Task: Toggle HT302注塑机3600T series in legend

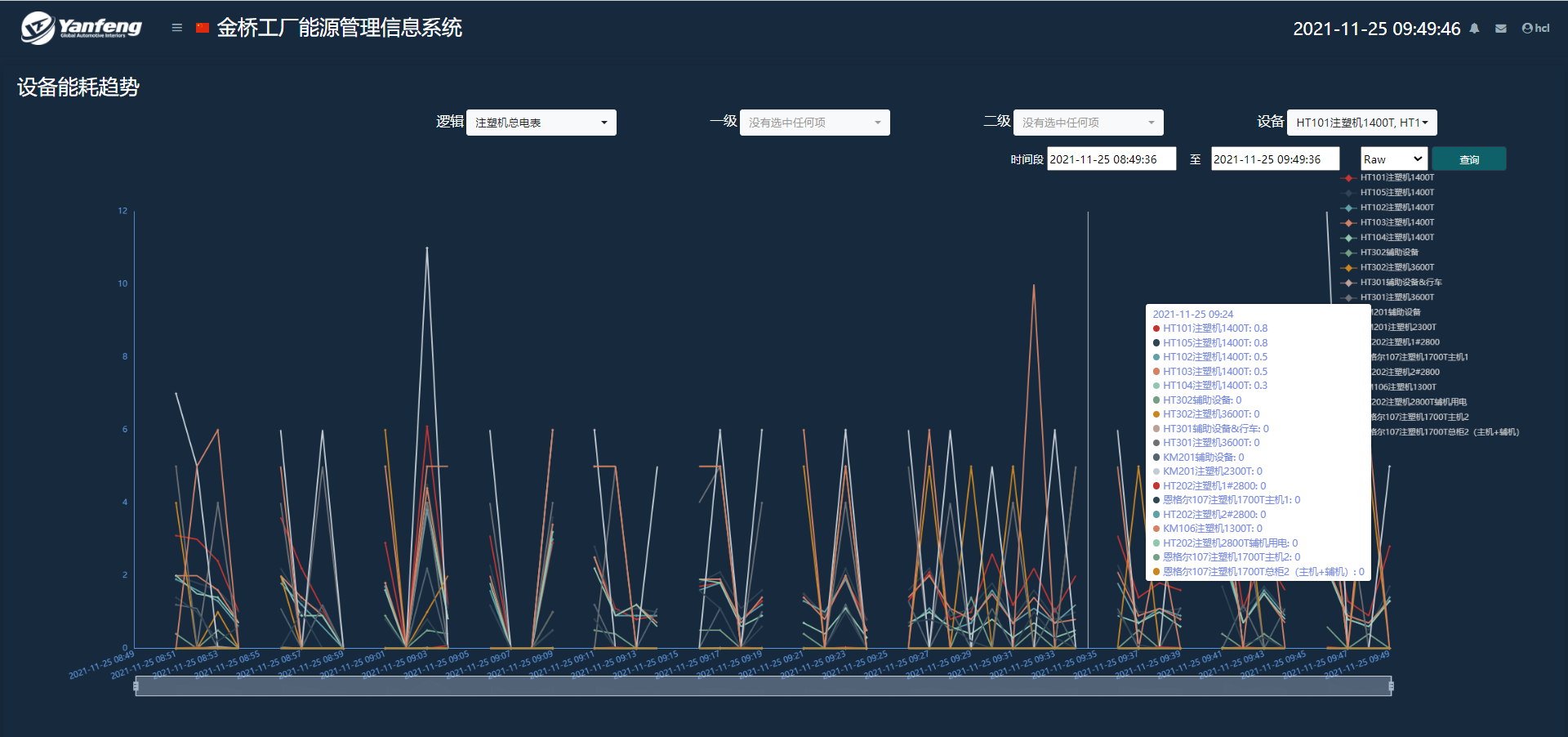Action: [x=1388, y=267]
